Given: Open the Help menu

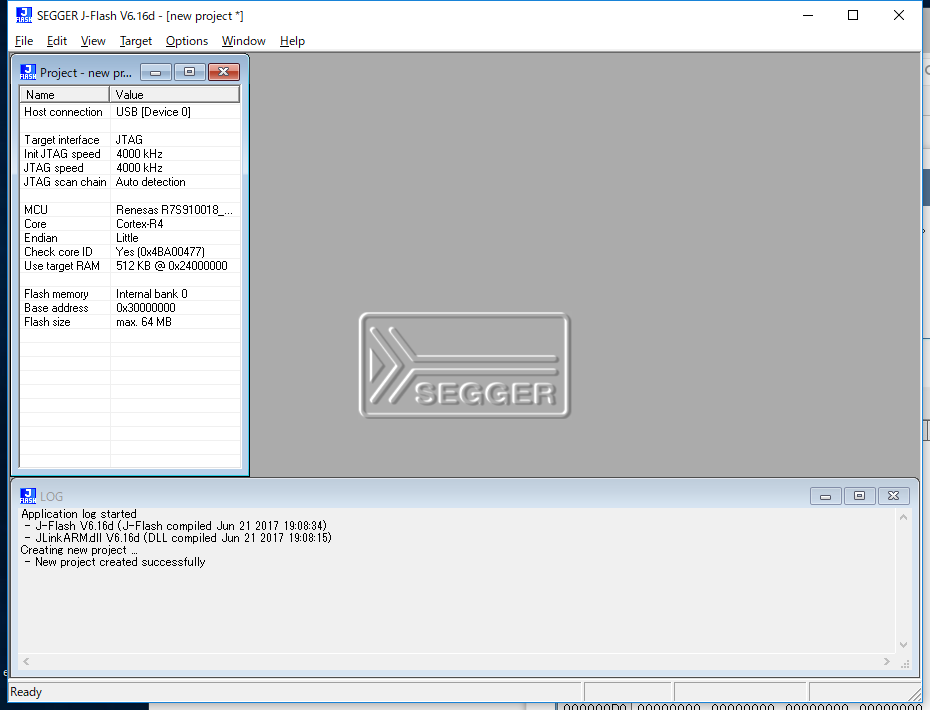Looking at the screenshot, I should pos(292,41).
